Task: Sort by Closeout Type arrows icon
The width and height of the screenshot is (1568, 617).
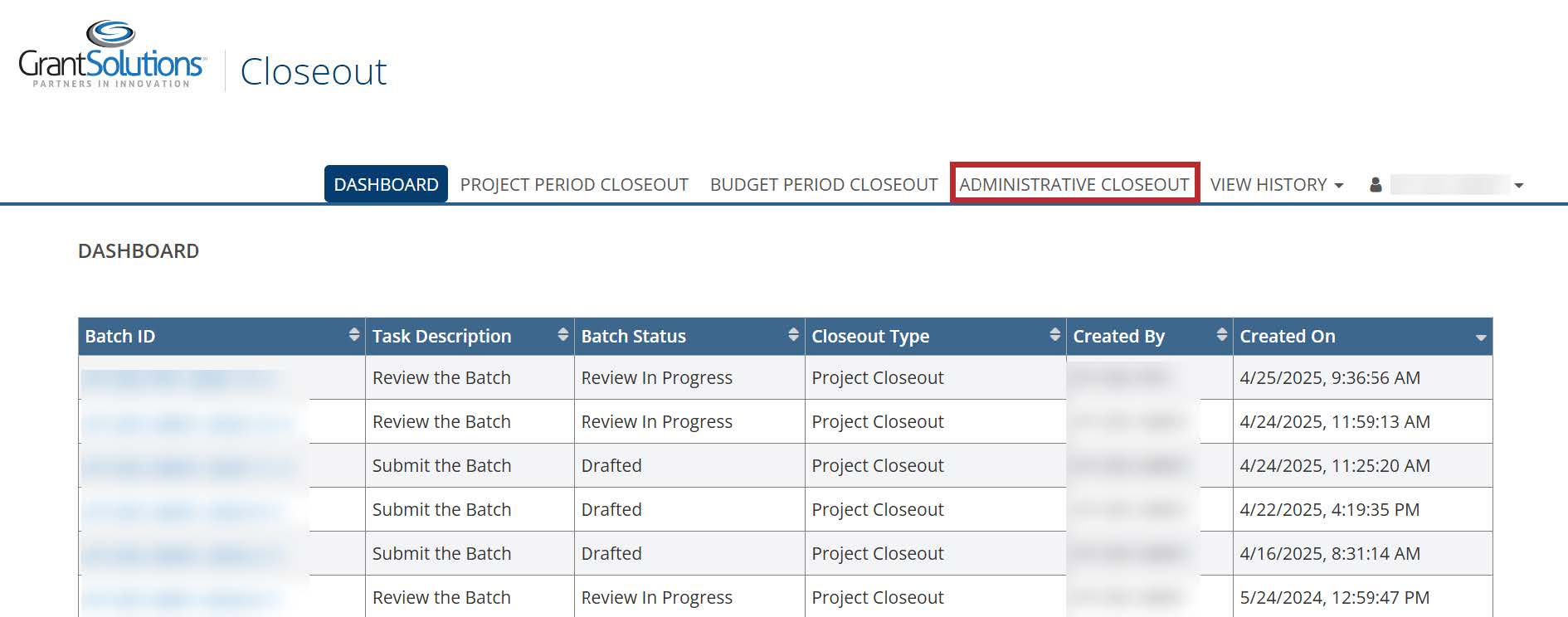Action: point(1055,335)
